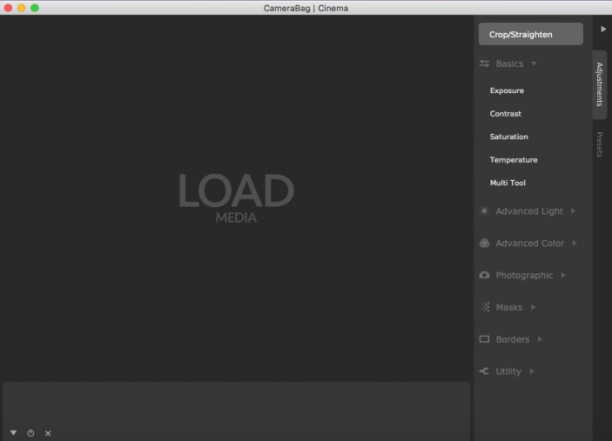Collapse the Basics section arrow
This screenshot has height=441, width=612.
click(x=534, y=64)
